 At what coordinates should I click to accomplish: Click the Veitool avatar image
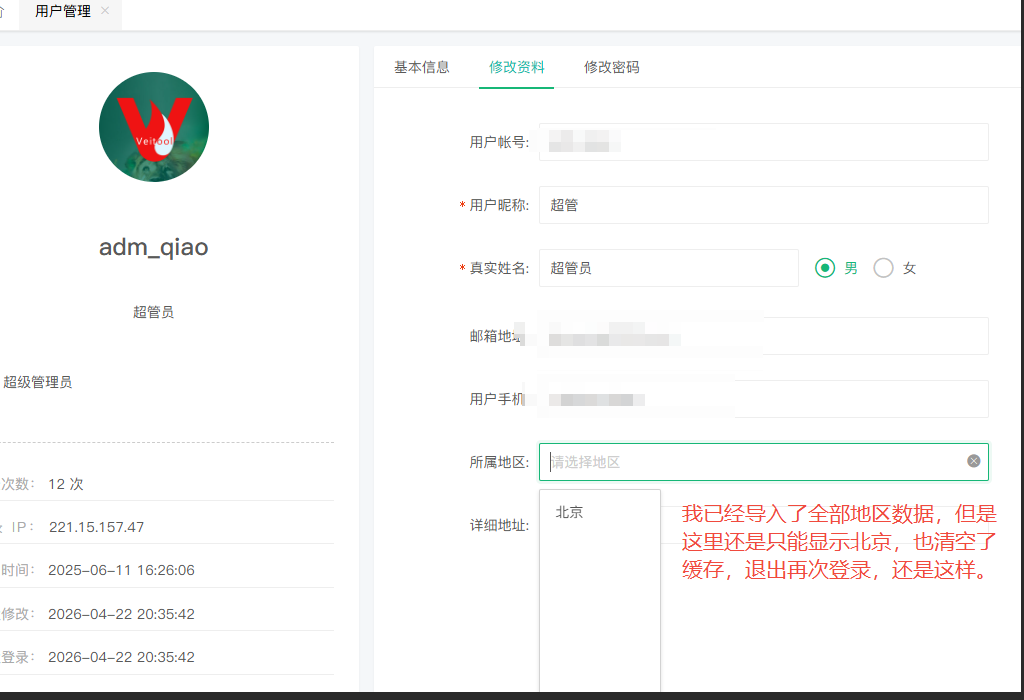pyautogui.click(x=154, y=127)
